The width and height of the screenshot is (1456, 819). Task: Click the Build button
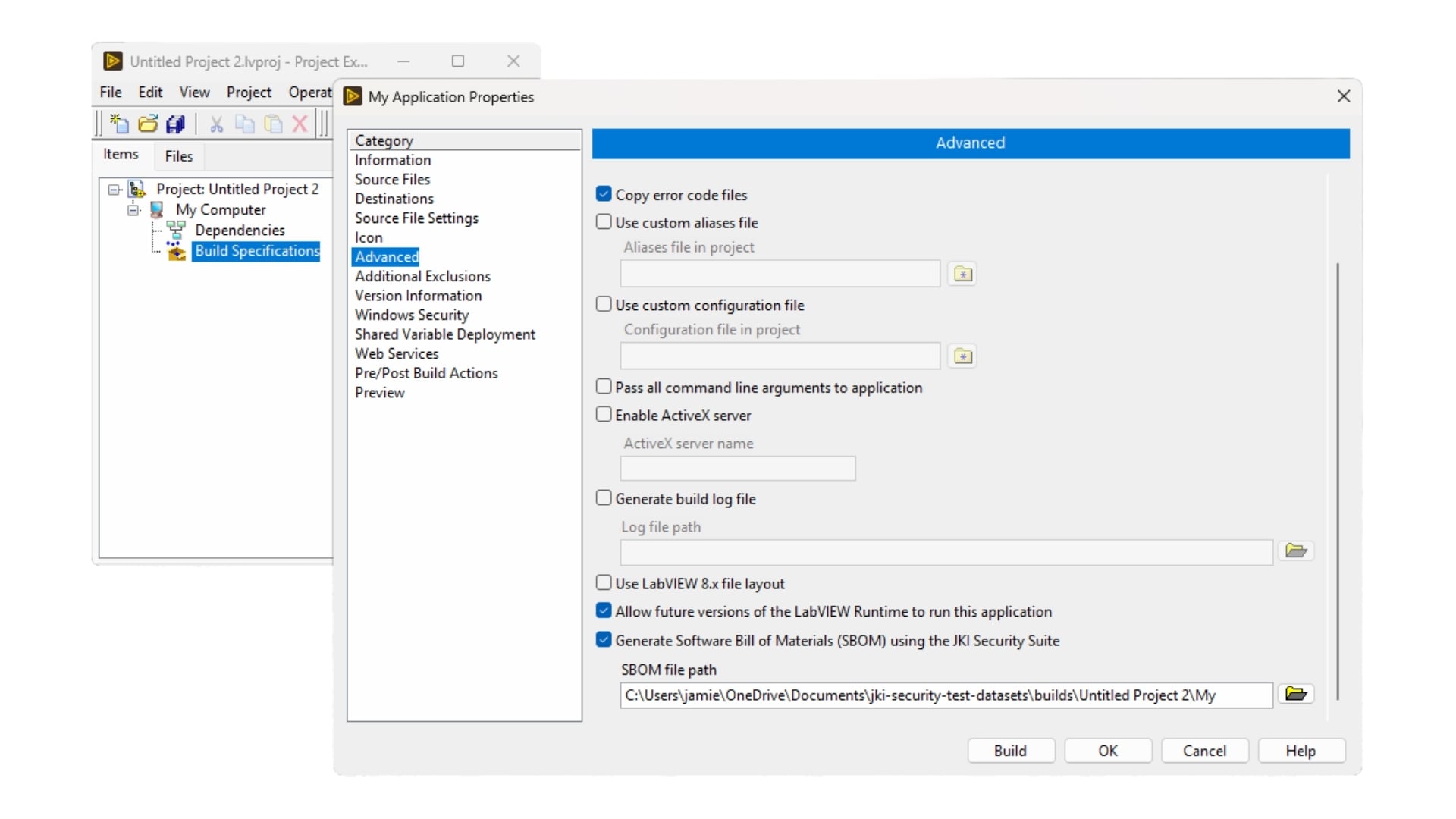(x=1011, y=751)
